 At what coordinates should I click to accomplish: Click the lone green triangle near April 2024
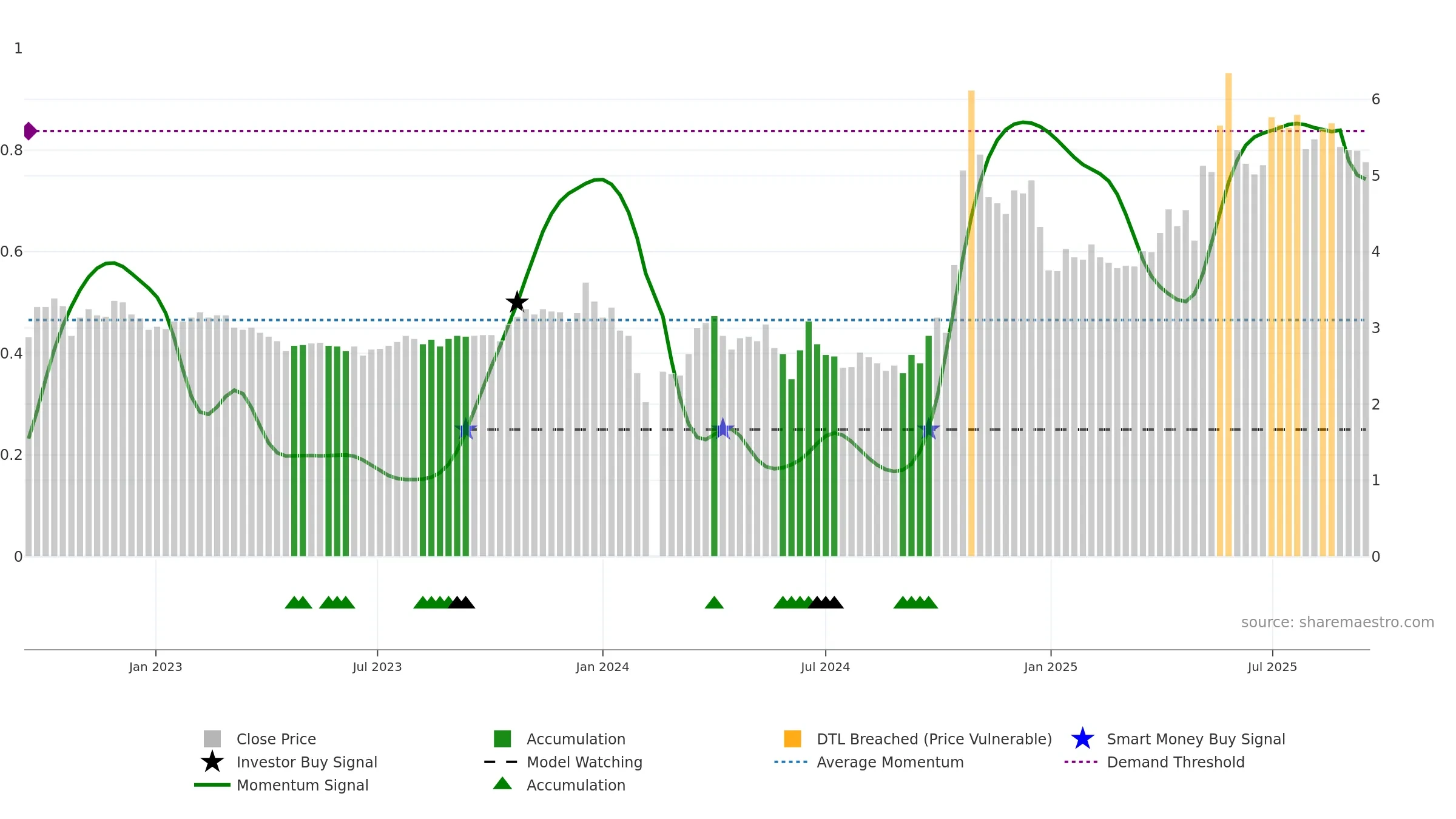714,602
